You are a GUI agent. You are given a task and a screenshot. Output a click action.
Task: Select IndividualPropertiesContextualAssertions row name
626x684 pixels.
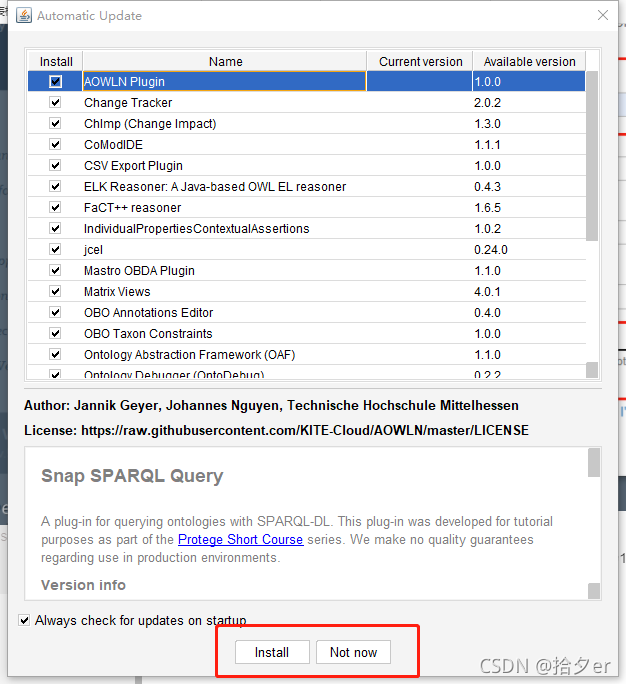click(196, 229)
